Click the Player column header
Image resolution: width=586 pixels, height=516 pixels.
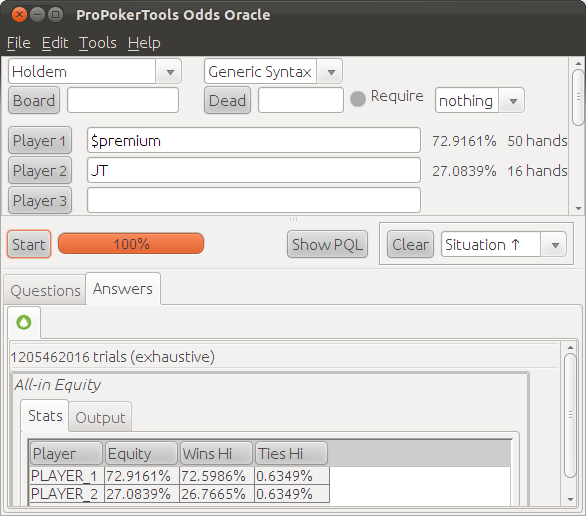(x=66, y=453)
